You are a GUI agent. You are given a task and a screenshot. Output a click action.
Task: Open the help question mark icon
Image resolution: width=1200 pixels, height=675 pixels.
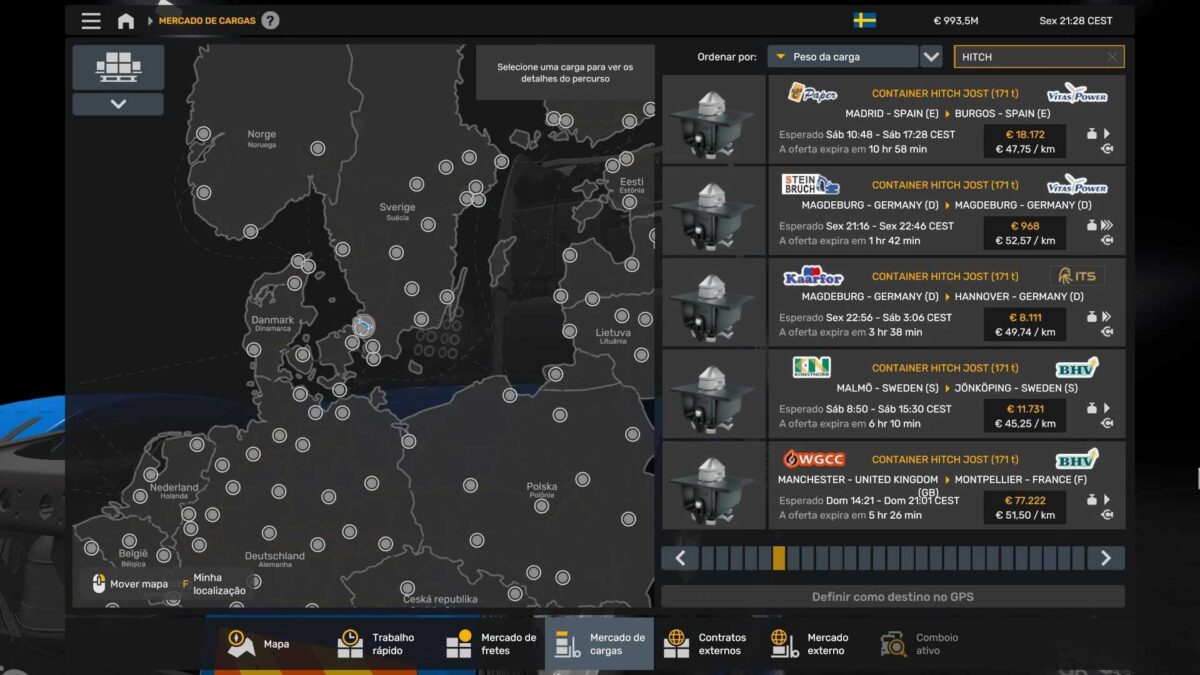pos(270,21)
